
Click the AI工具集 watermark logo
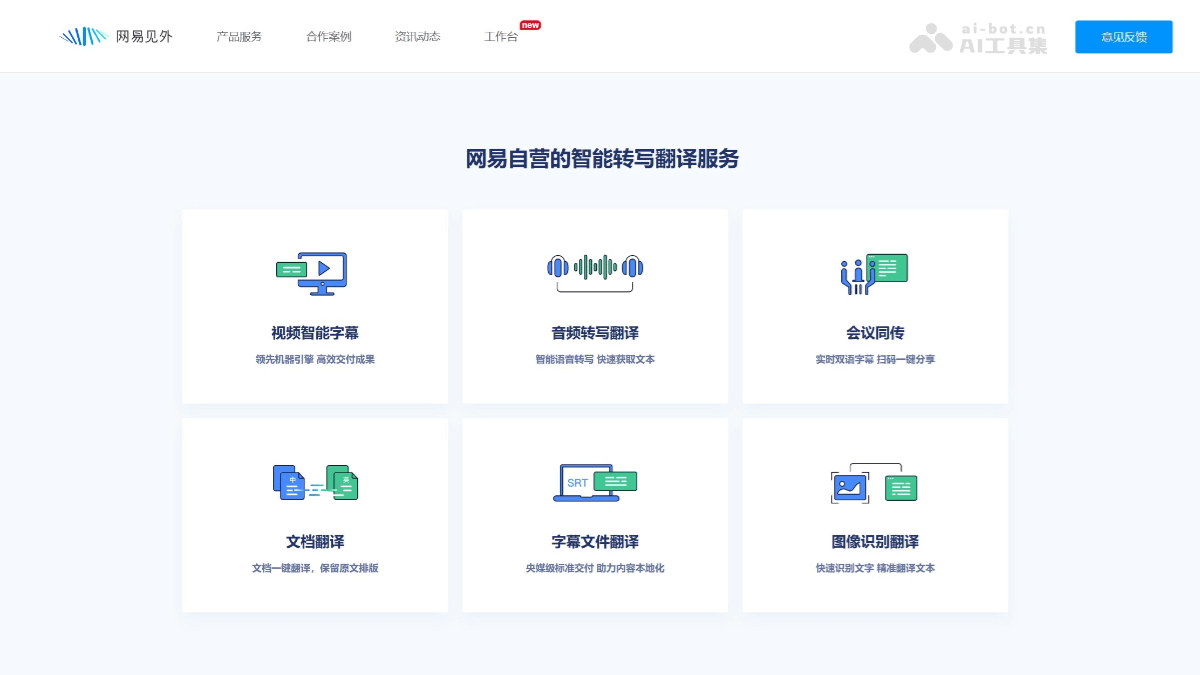[975, 38]
